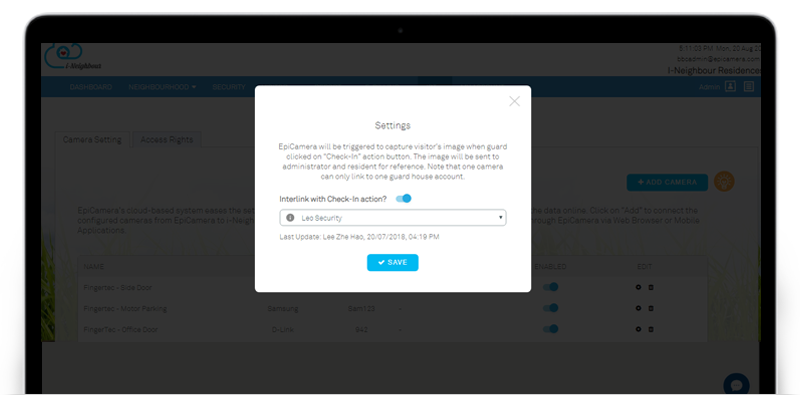
Task: Open the Security menu
Action: point(229,87)
